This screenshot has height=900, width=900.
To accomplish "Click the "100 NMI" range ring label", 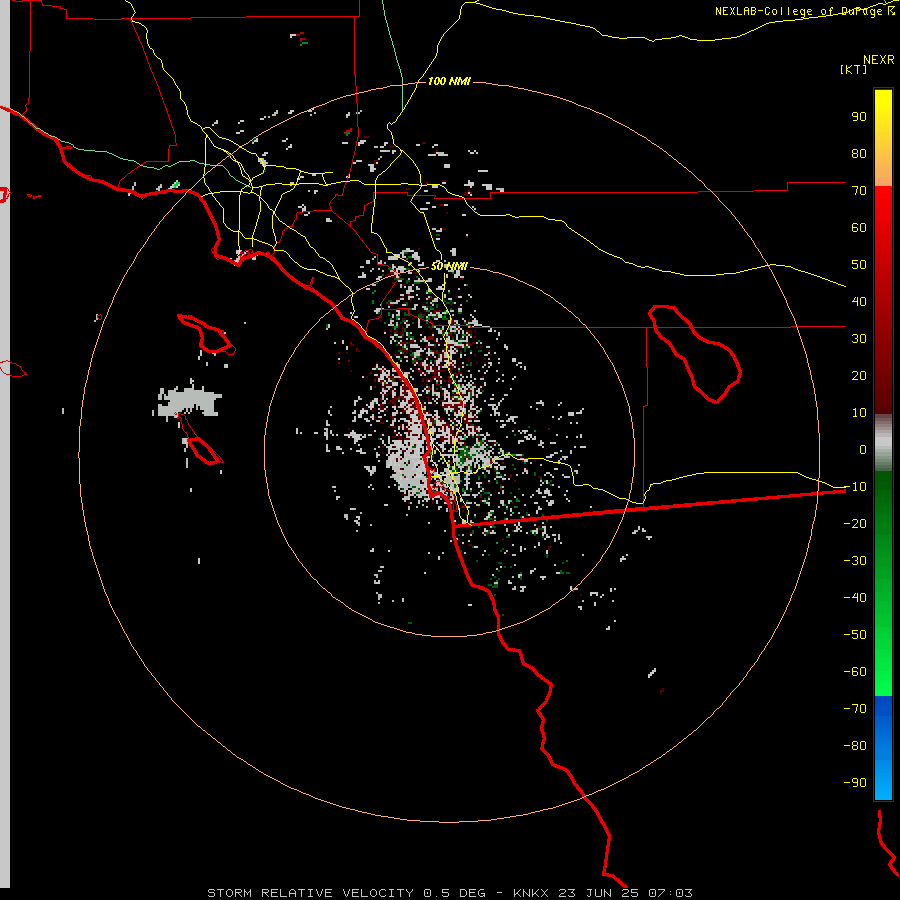I will pos(449,82).
